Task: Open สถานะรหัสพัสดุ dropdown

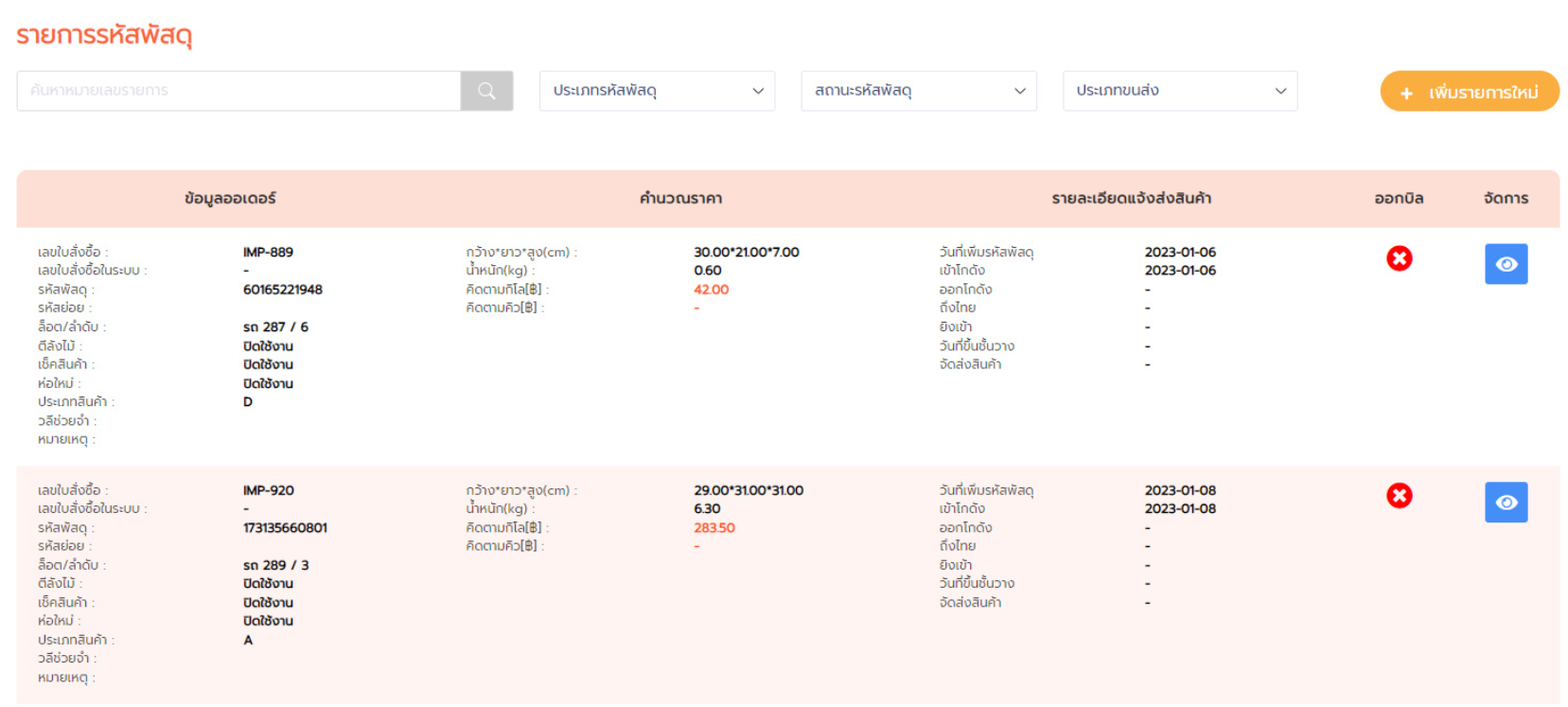Action: tap(918, 91)
